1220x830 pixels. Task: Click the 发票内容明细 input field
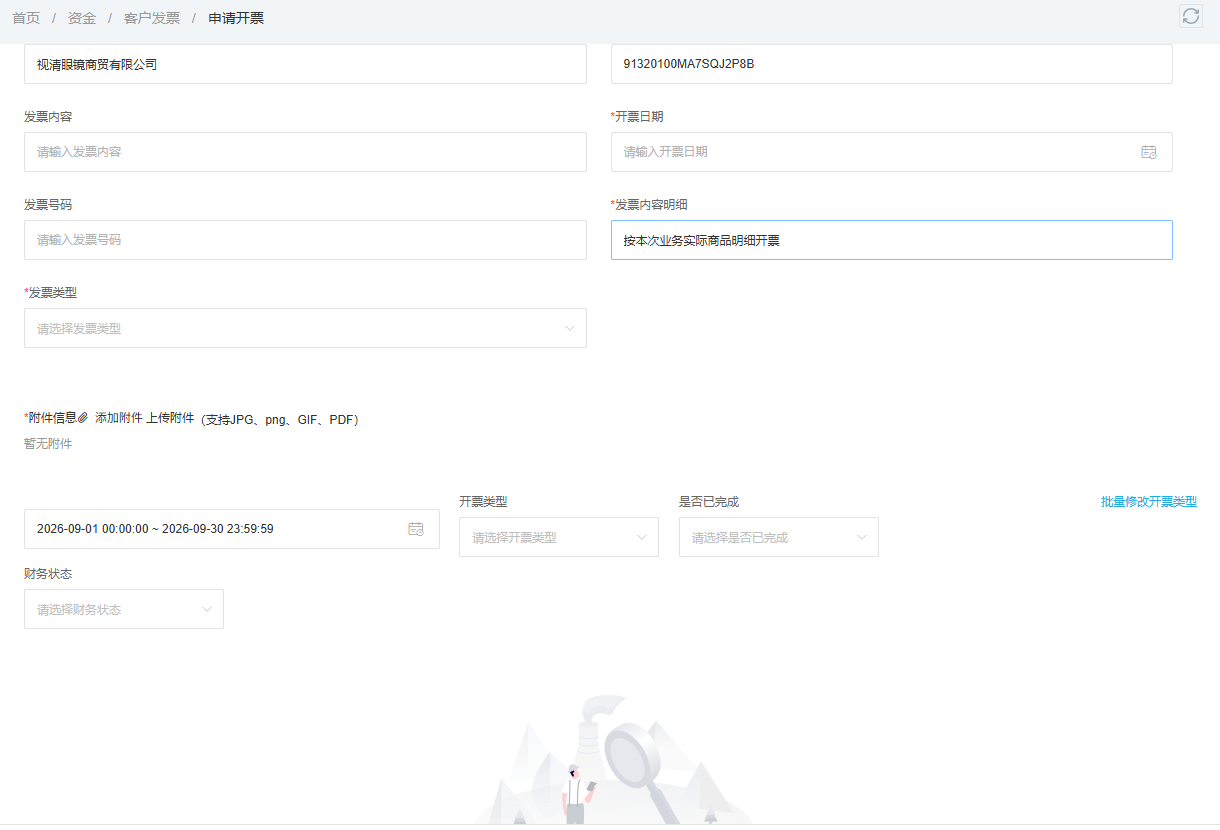coord(891,240)
